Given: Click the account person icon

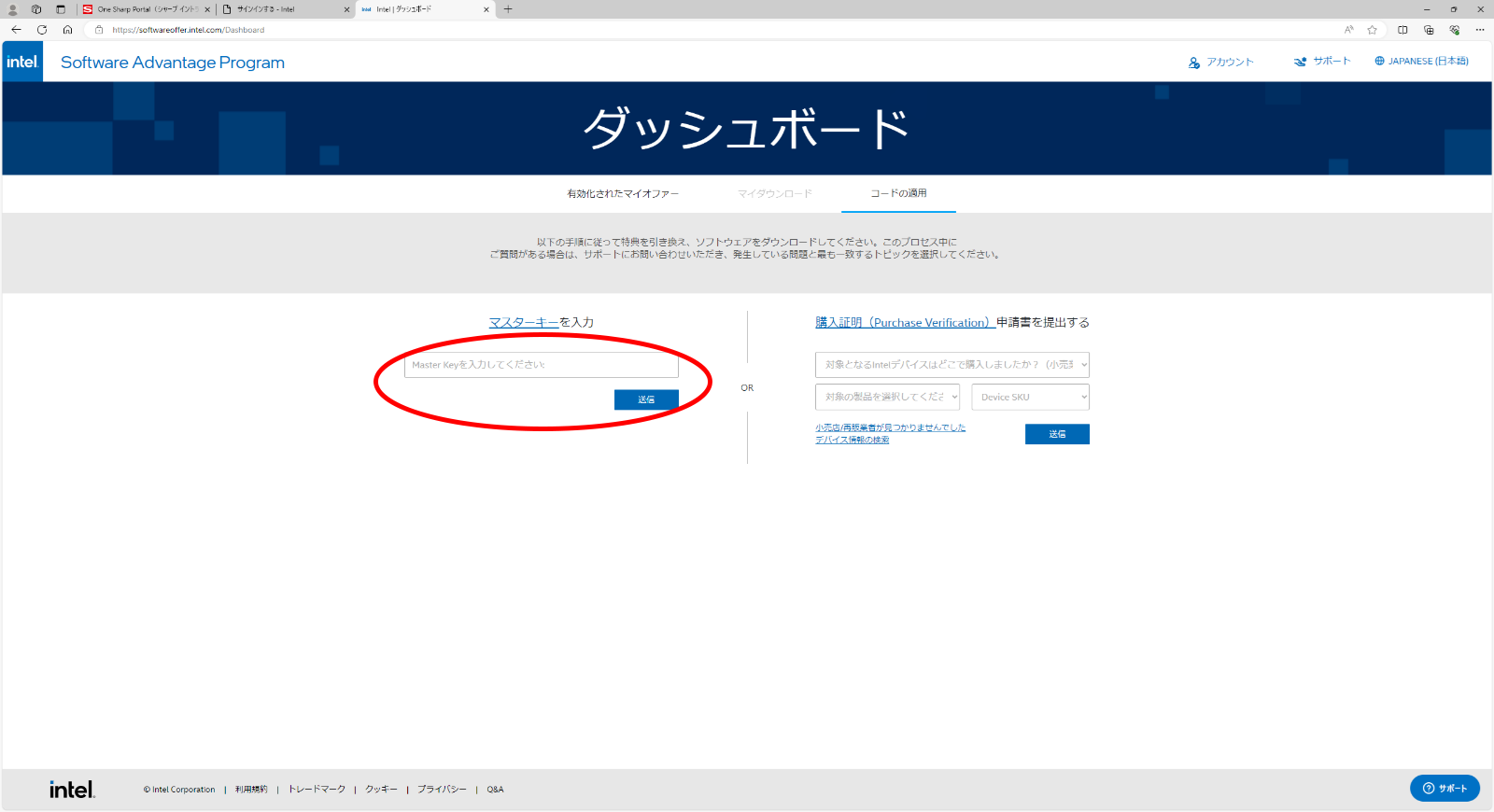Looking at the screenshot, I should click(x=1194, y=63).
